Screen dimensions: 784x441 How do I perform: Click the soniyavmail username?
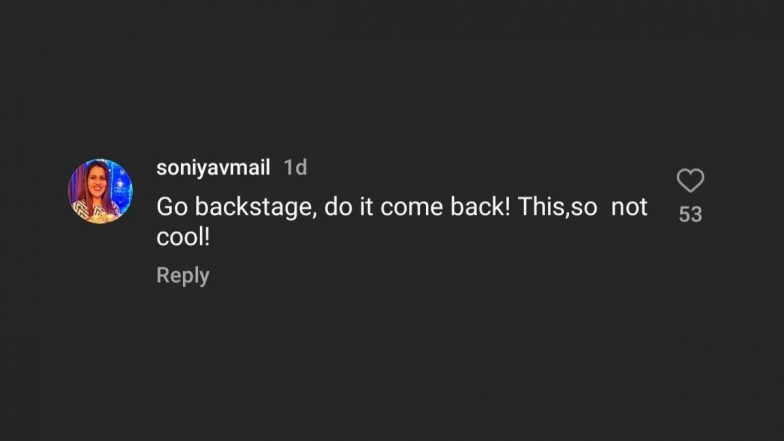pyautogui.click(x=213, y=168)
